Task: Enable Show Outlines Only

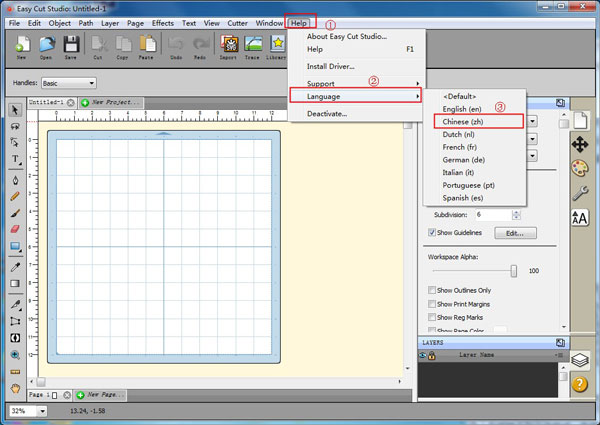Action: point(432,290)
